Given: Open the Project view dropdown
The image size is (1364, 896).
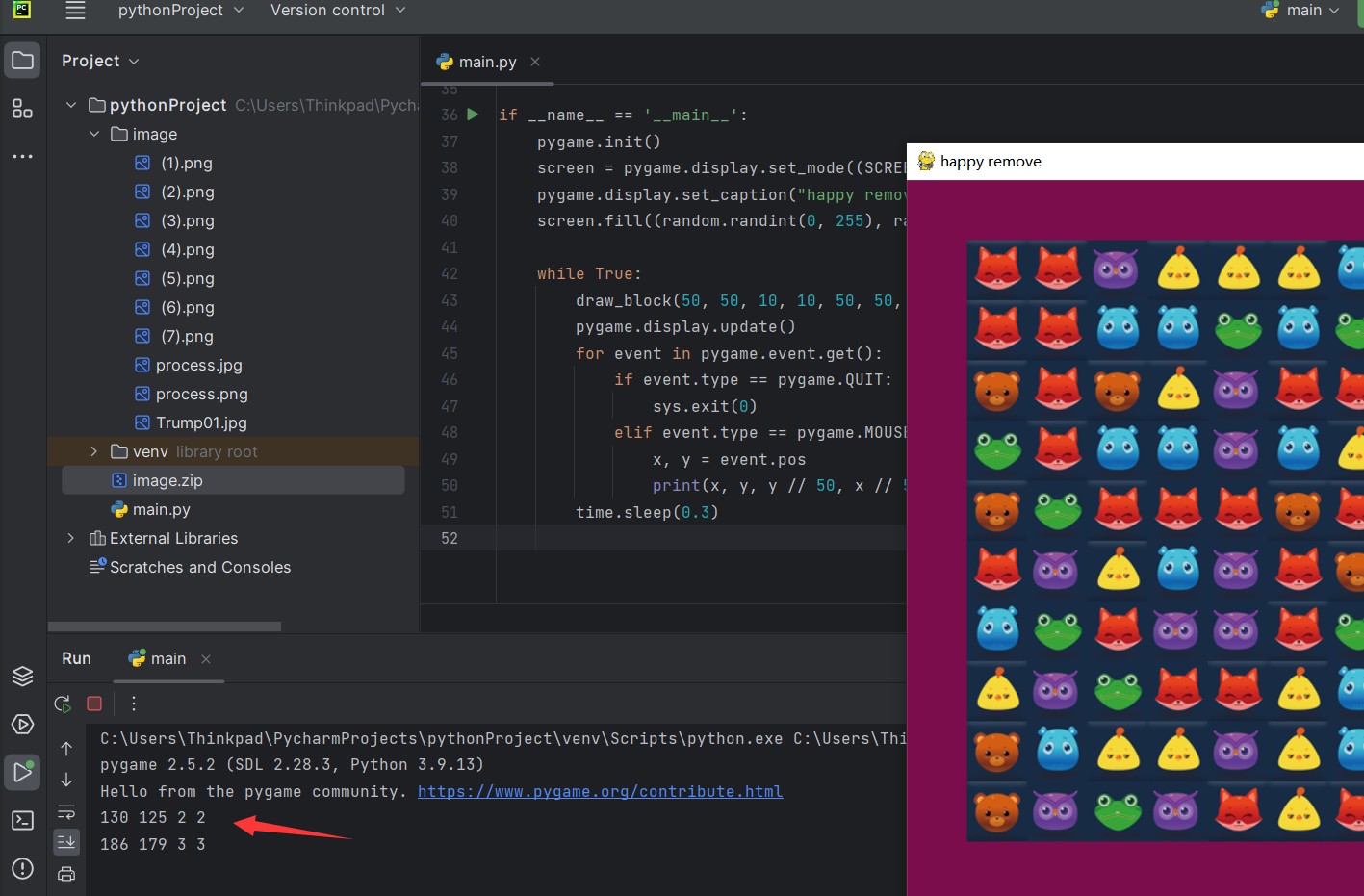Looking at the screenshot, I should [x=100, y=61].
